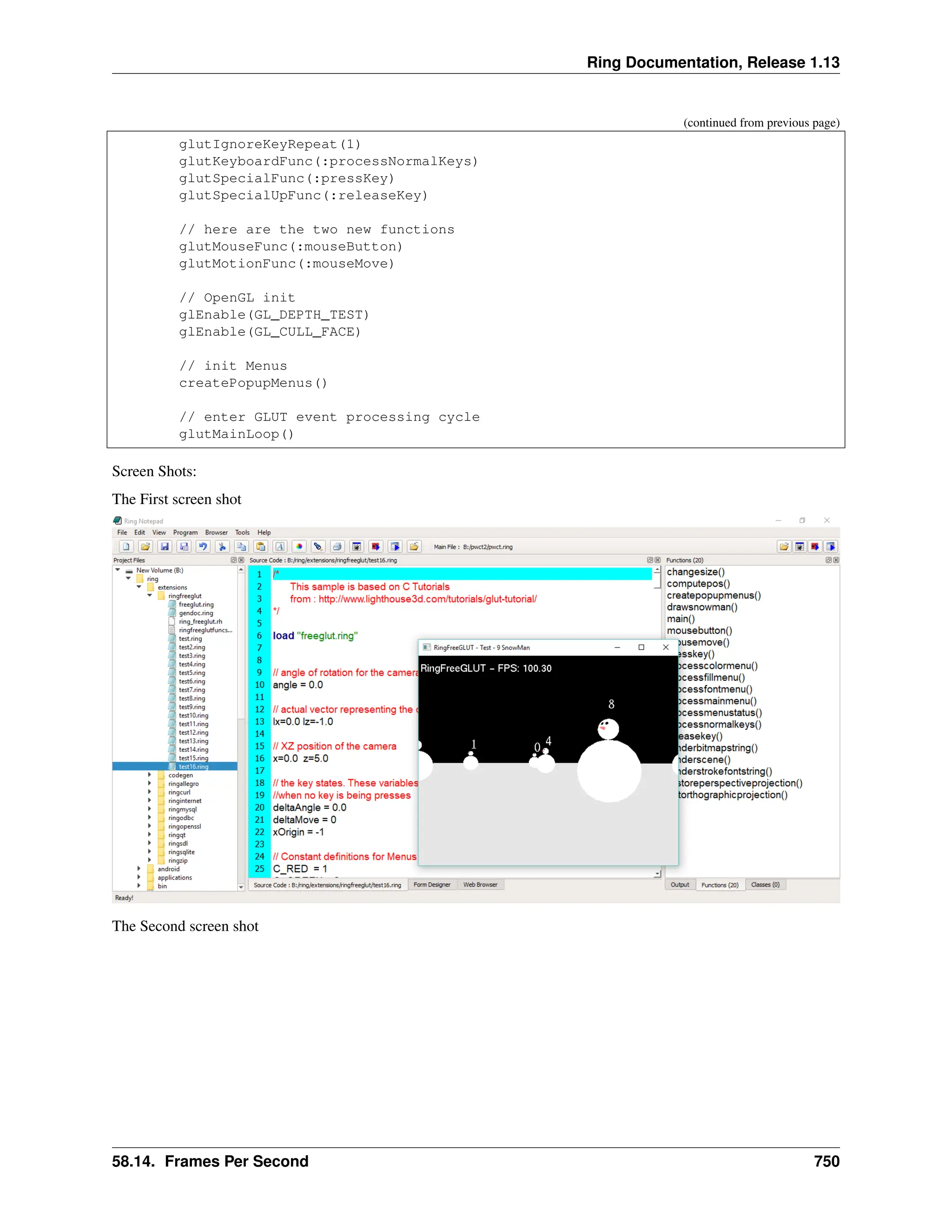952x1232 pixels.
Task: Click the New file toolbar icon
Action: coord(127,546)
